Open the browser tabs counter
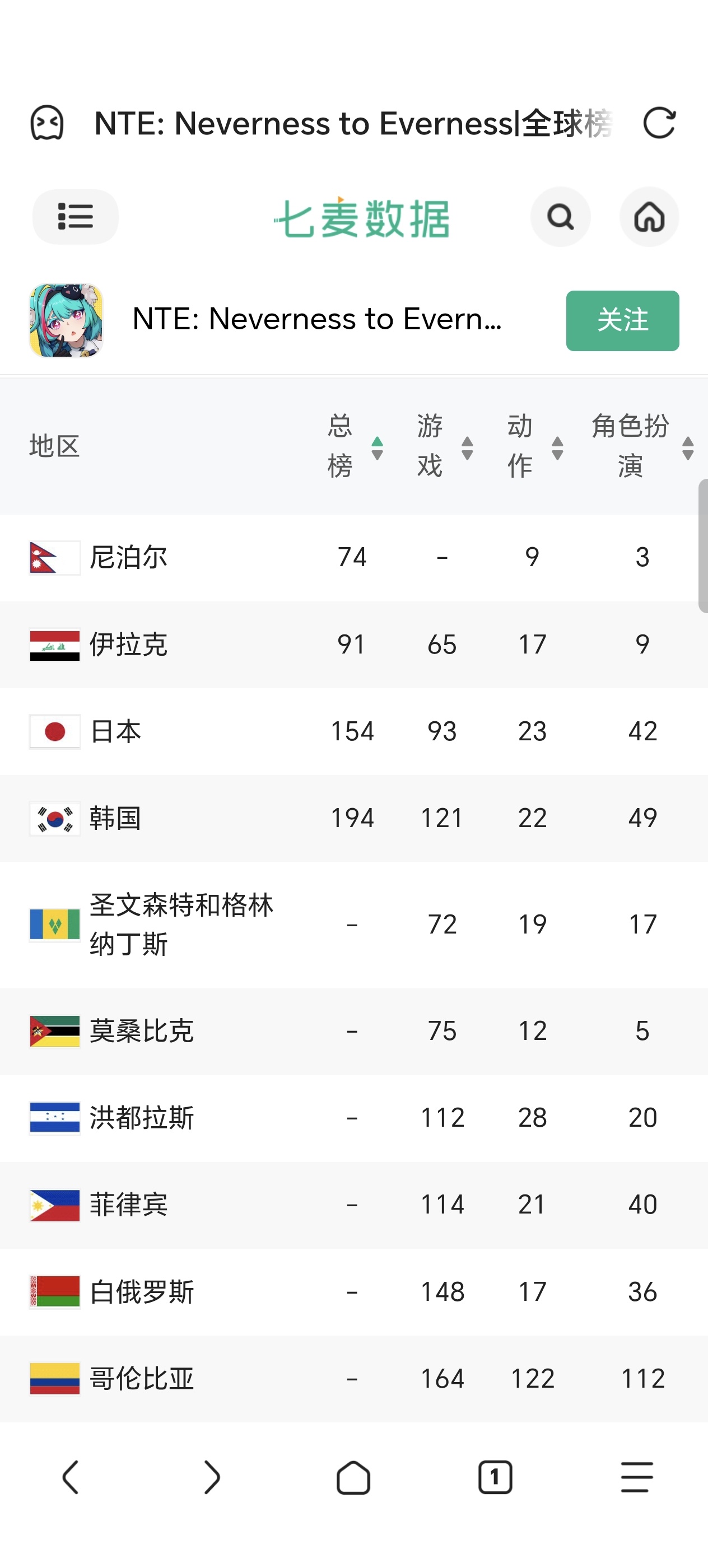The height and width of the screenshot is (1568, 708). tap(495, 1477)
